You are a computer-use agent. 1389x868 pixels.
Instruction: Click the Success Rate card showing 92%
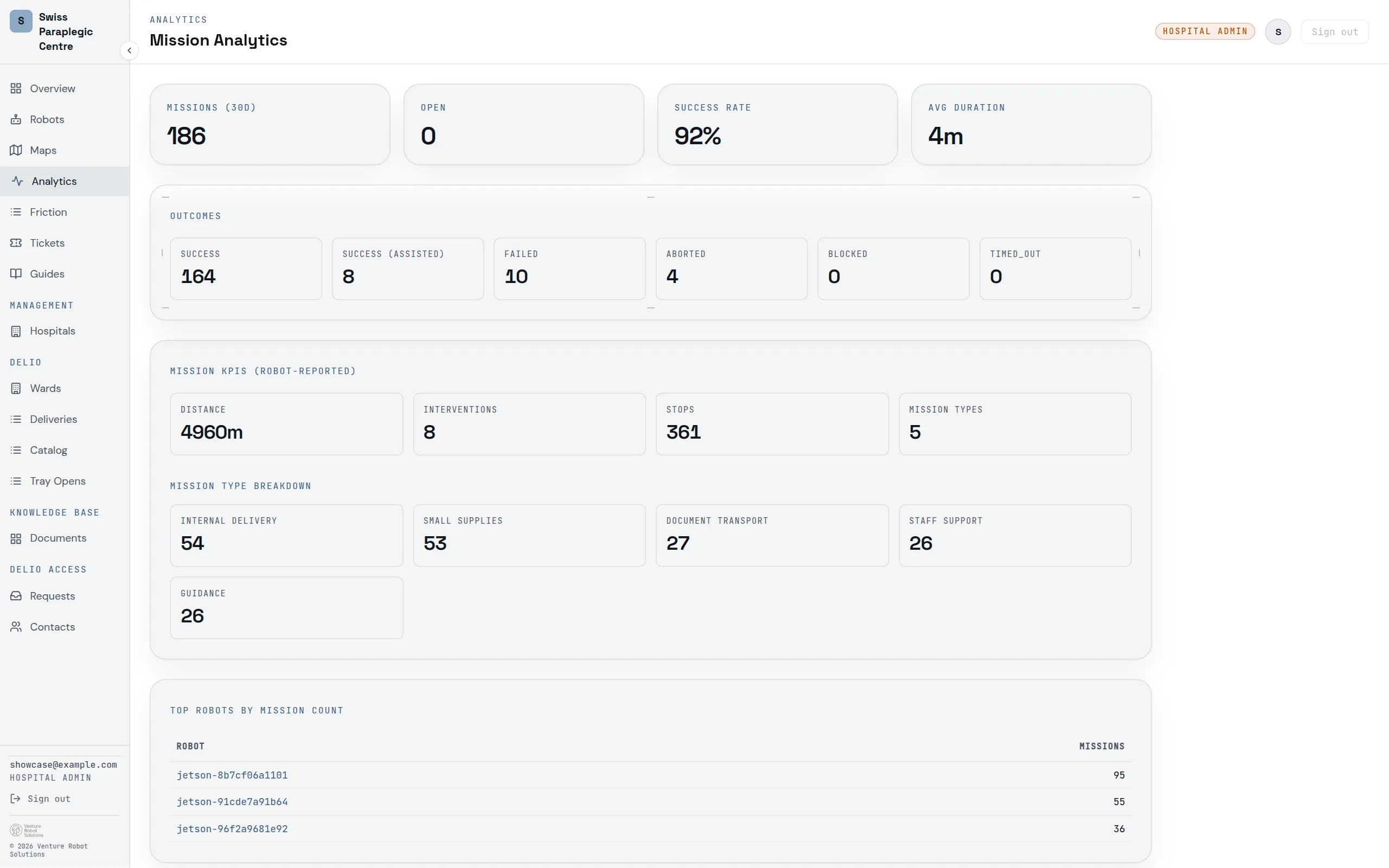point(777,125)
